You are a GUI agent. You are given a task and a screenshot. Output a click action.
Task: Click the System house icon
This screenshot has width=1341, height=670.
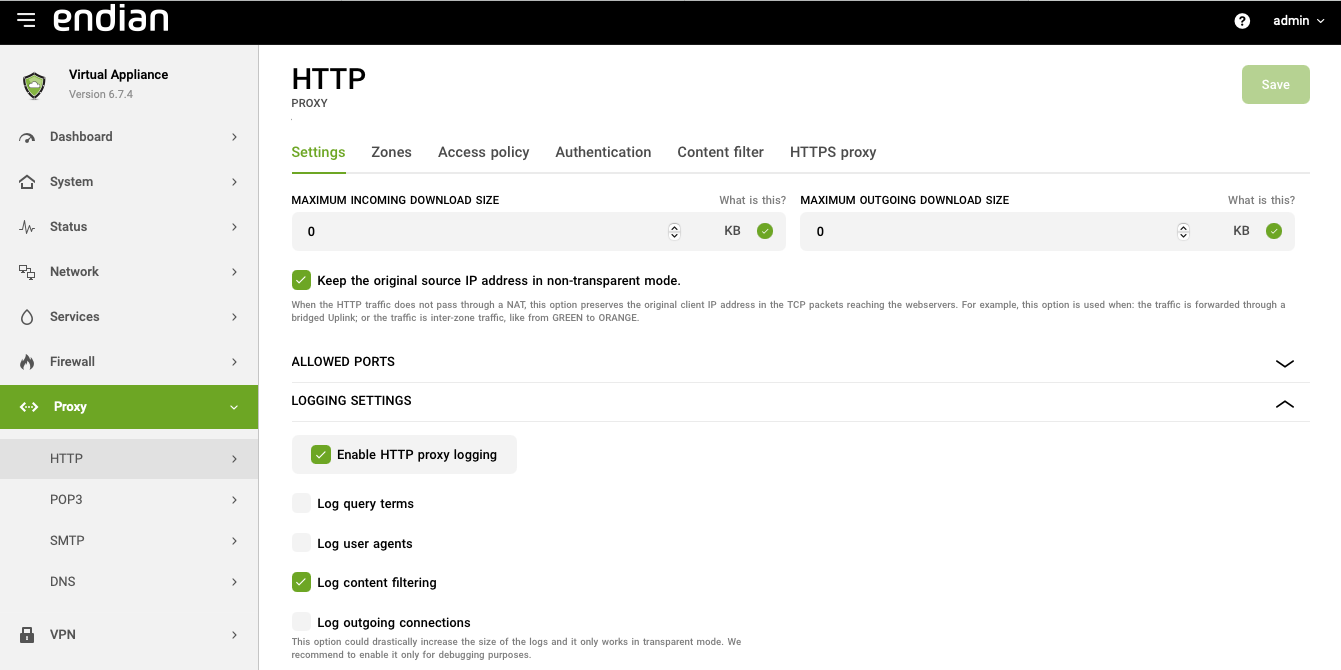click(27, 182)
